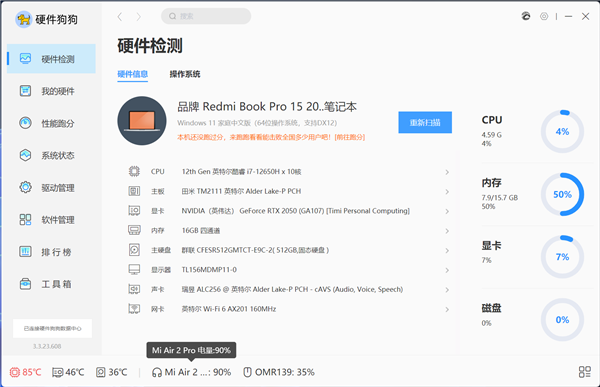Click the Mi Air 2 headphone battery icon
This screenshot has width=600, height=387.
pyautogui.click(x=157, y=372)
